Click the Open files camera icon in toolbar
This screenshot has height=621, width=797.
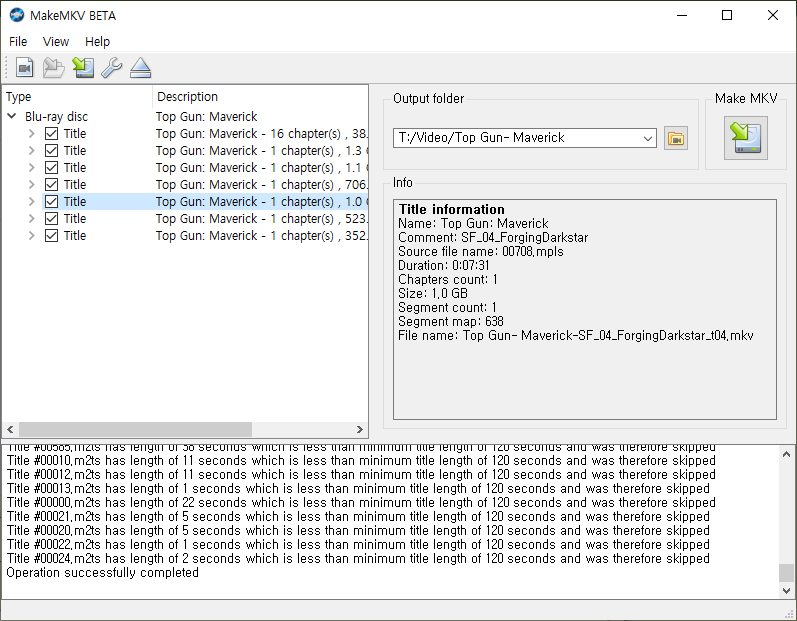[x=24, y=68]
